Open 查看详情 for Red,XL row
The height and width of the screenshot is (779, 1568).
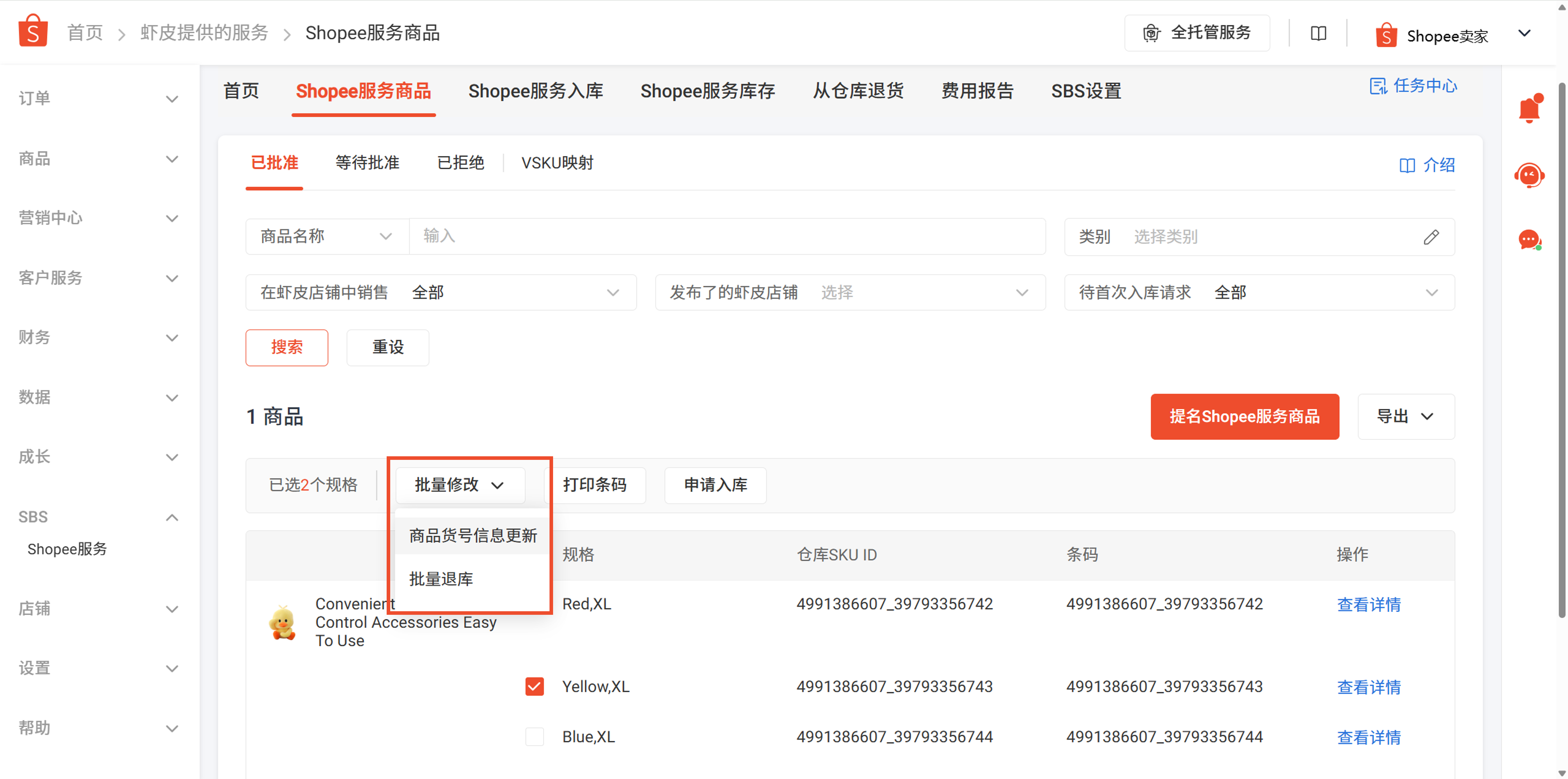1369,604
